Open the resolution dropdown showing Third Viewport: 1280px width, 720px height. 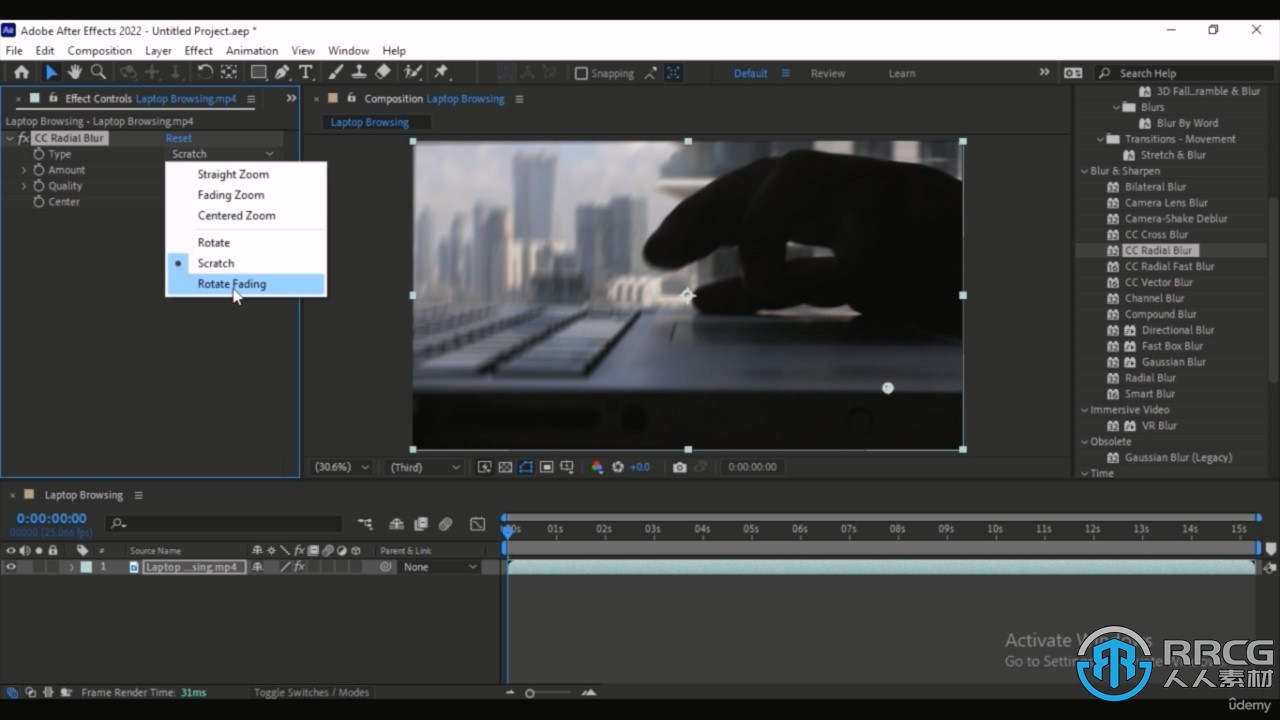423,466
